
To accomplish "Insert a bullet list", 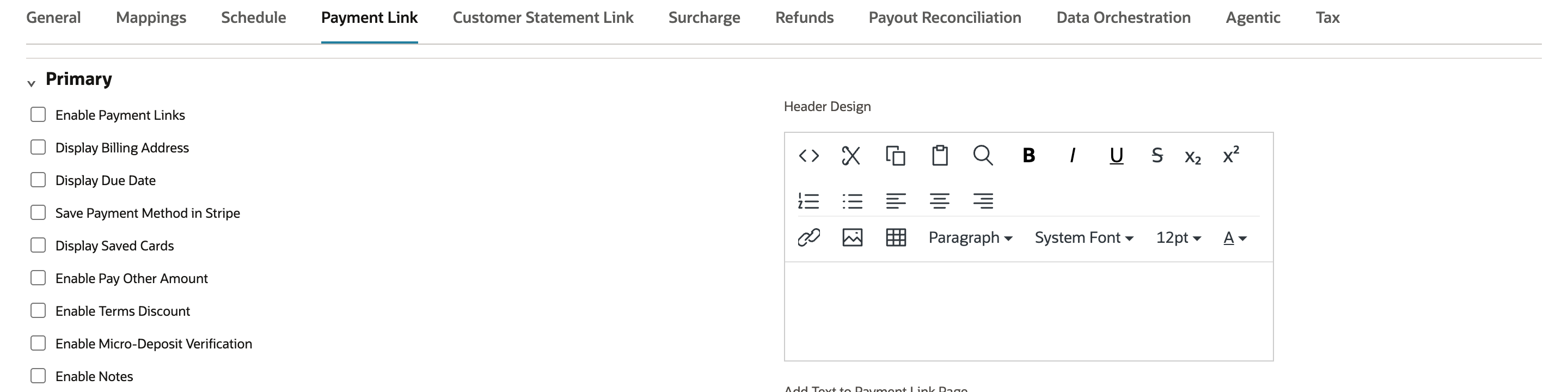I will pyautogui.click(x=852, y=201).
